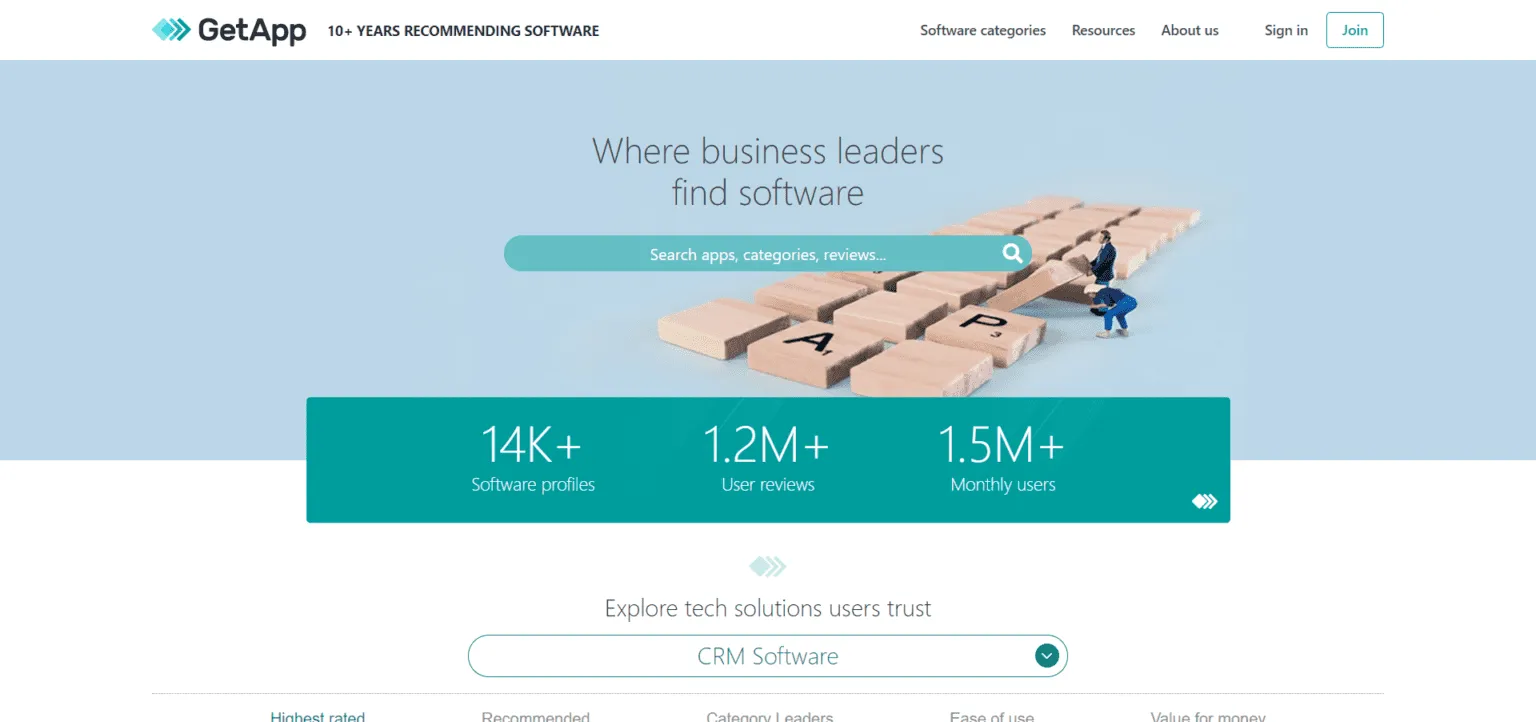This screenshot has height=722, width=1536.
Task: Click the Sign in link
Action: 1285,30
